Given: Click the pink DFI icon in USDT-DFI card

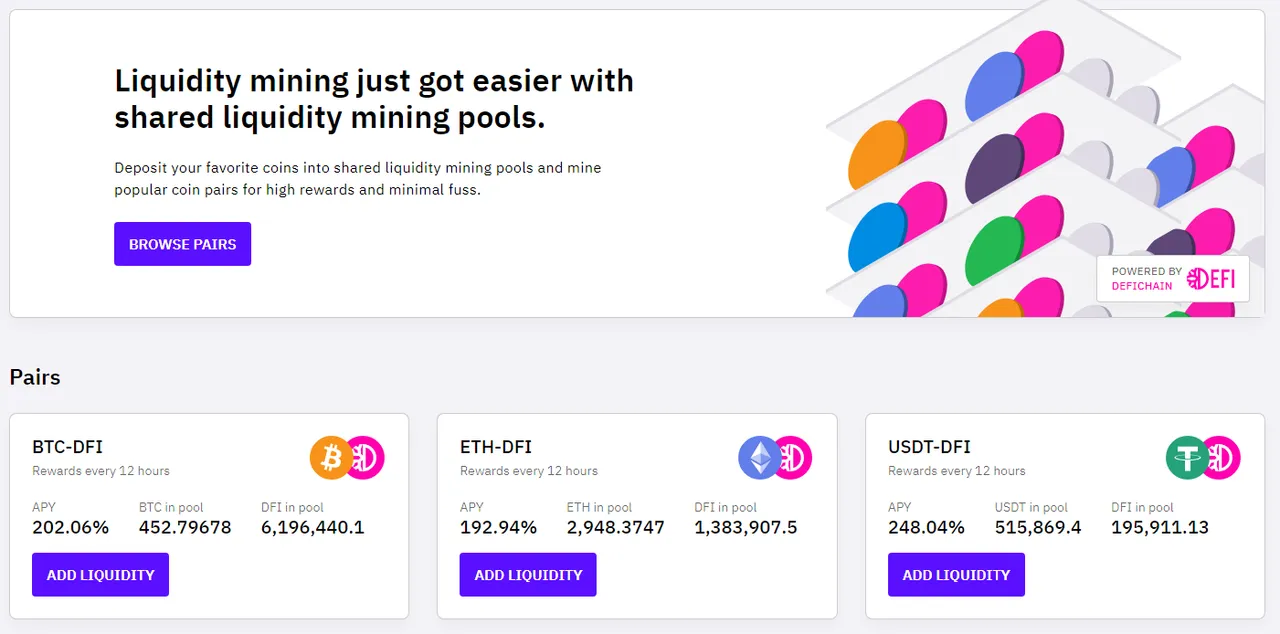Looking at the screenshot, I should pos(1220,458).
